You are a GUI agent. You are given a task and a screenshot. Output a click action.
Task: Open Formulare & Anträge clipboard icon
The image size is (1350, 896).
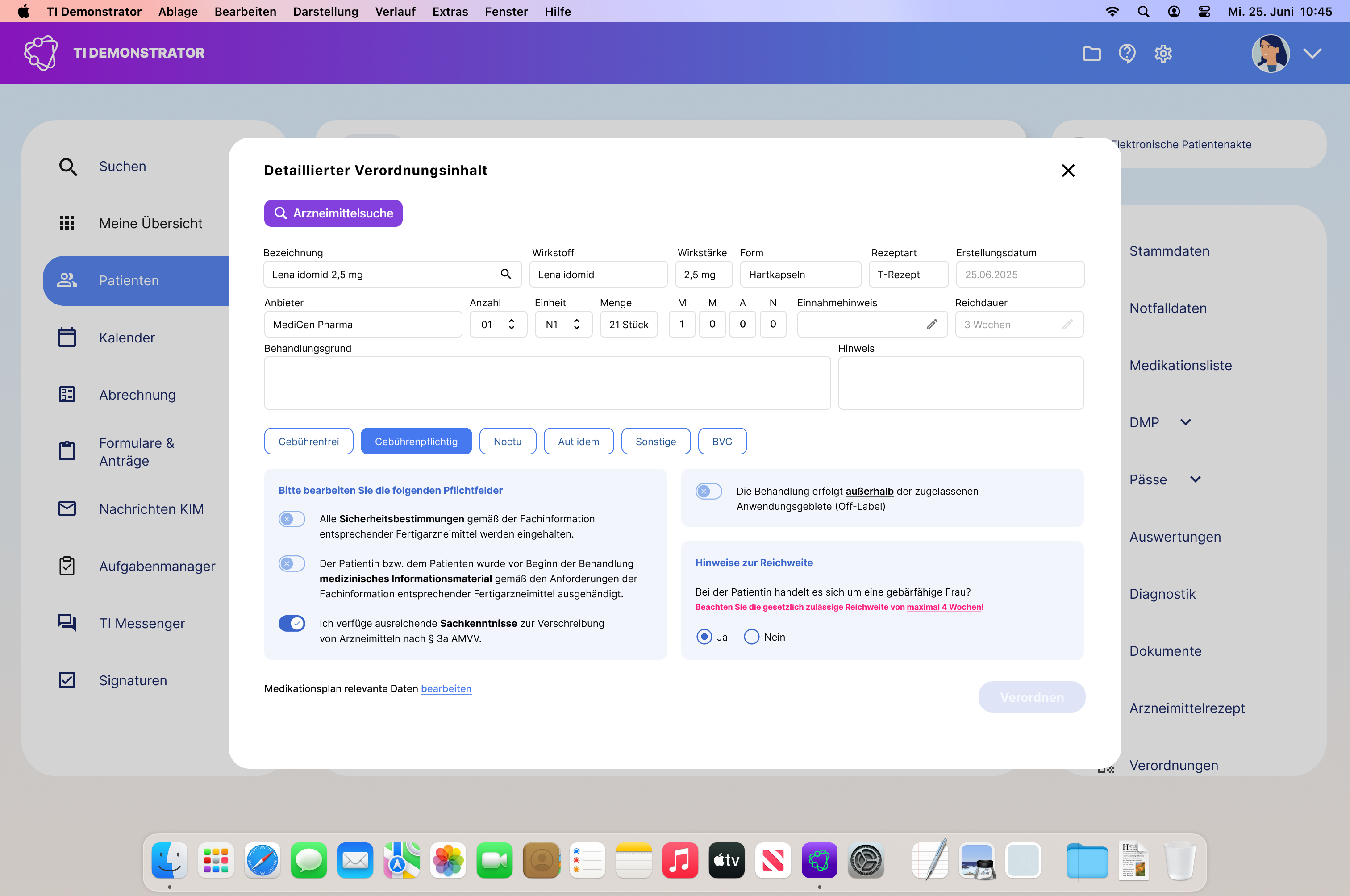click(67, 451)
